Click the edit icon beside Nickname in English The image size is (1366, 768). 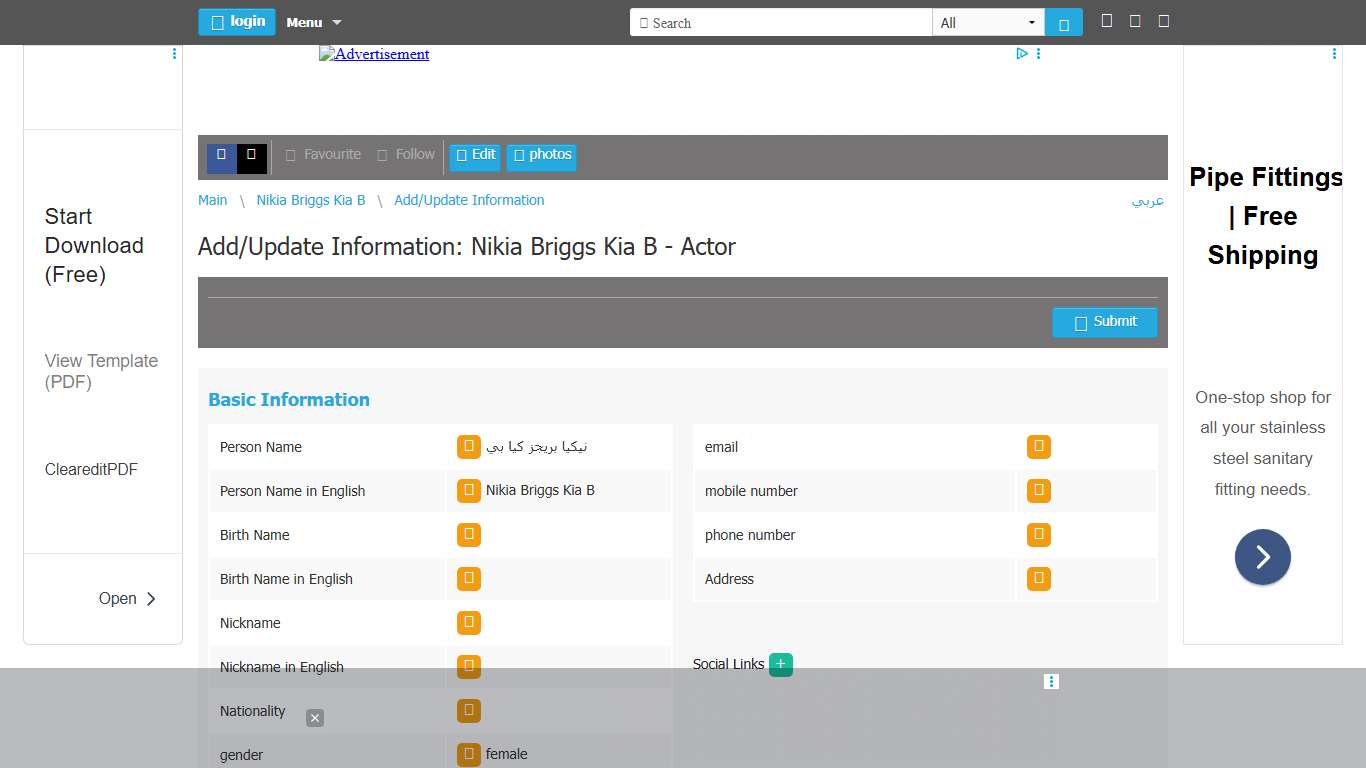(x=468, y=666)
